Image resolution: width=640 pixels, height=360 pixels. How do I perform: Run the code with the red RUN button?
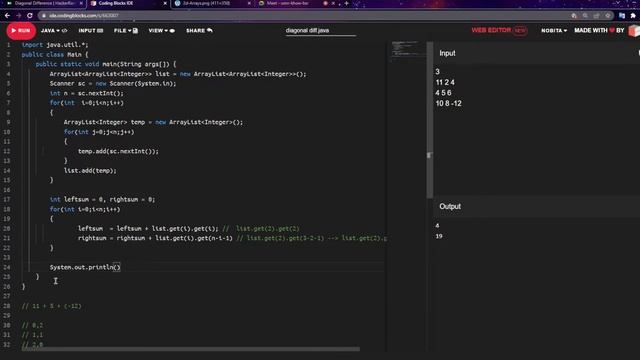(21, 31)
